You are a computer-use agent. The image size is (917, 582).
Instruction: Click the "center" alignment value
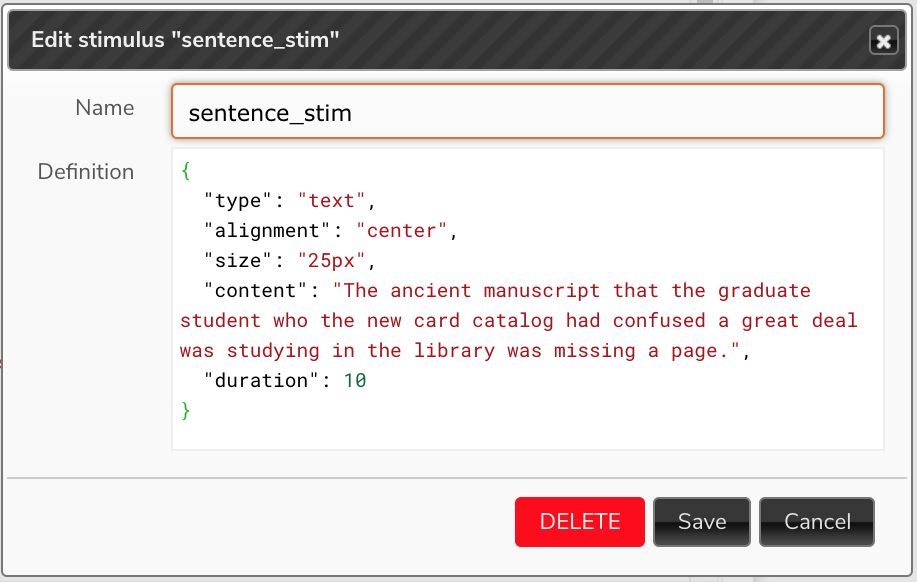pyautogui.click(x=401, y=230)
